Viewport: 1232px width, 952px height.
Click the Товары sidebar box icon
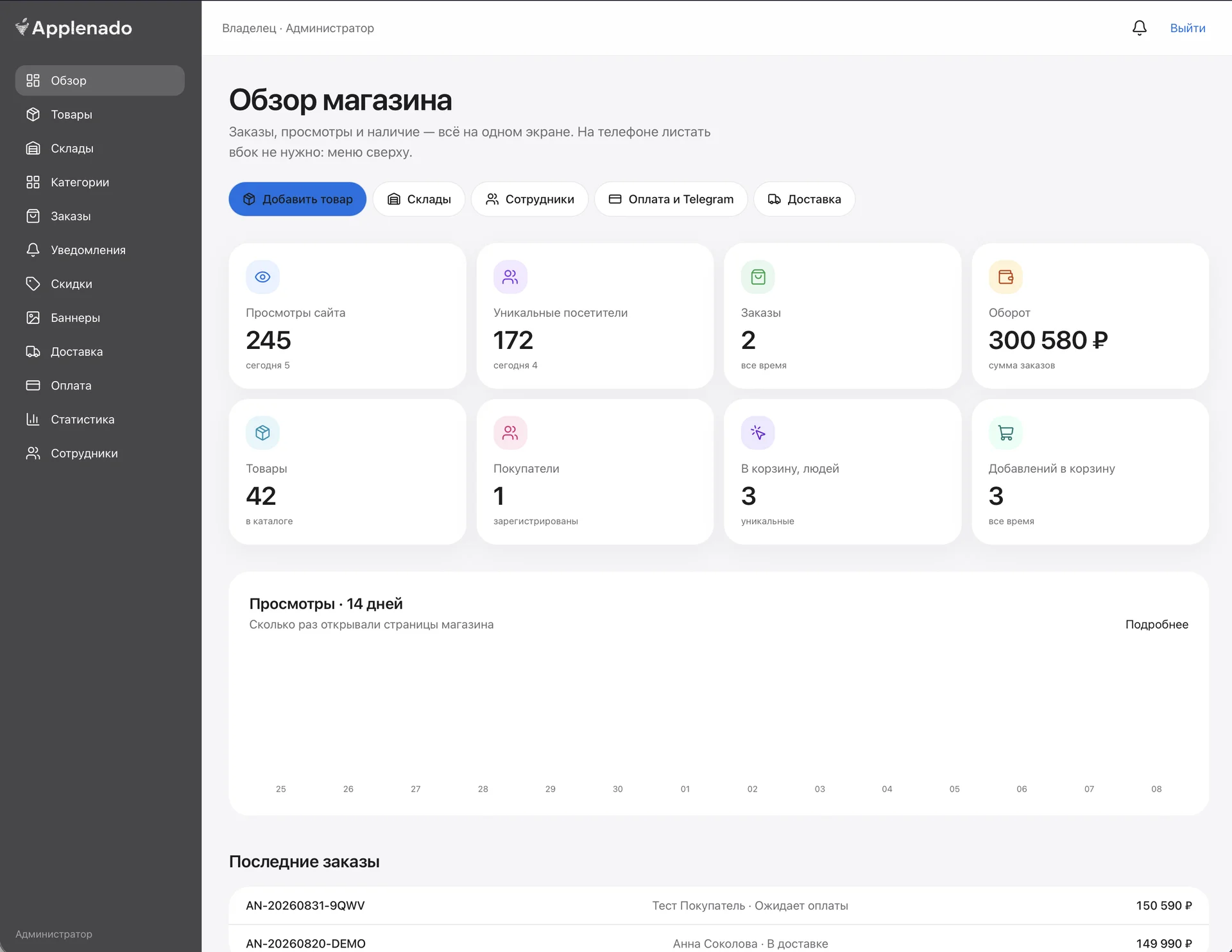33,114
